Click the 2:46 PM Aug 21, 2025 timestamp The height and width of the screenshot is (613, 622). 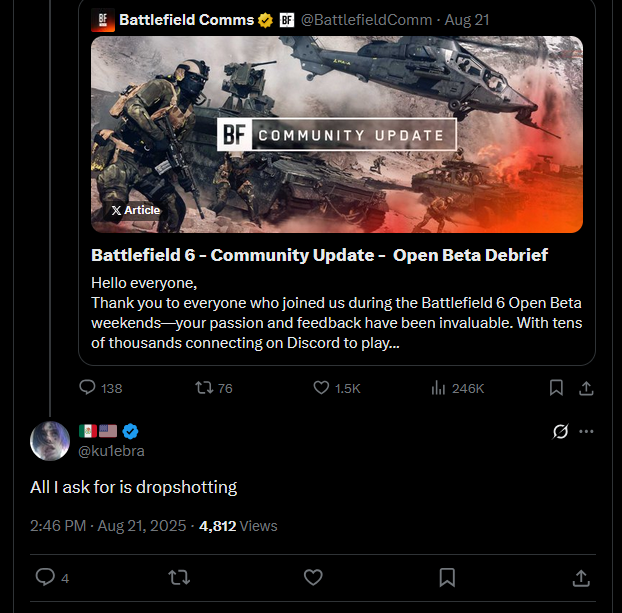108,526
